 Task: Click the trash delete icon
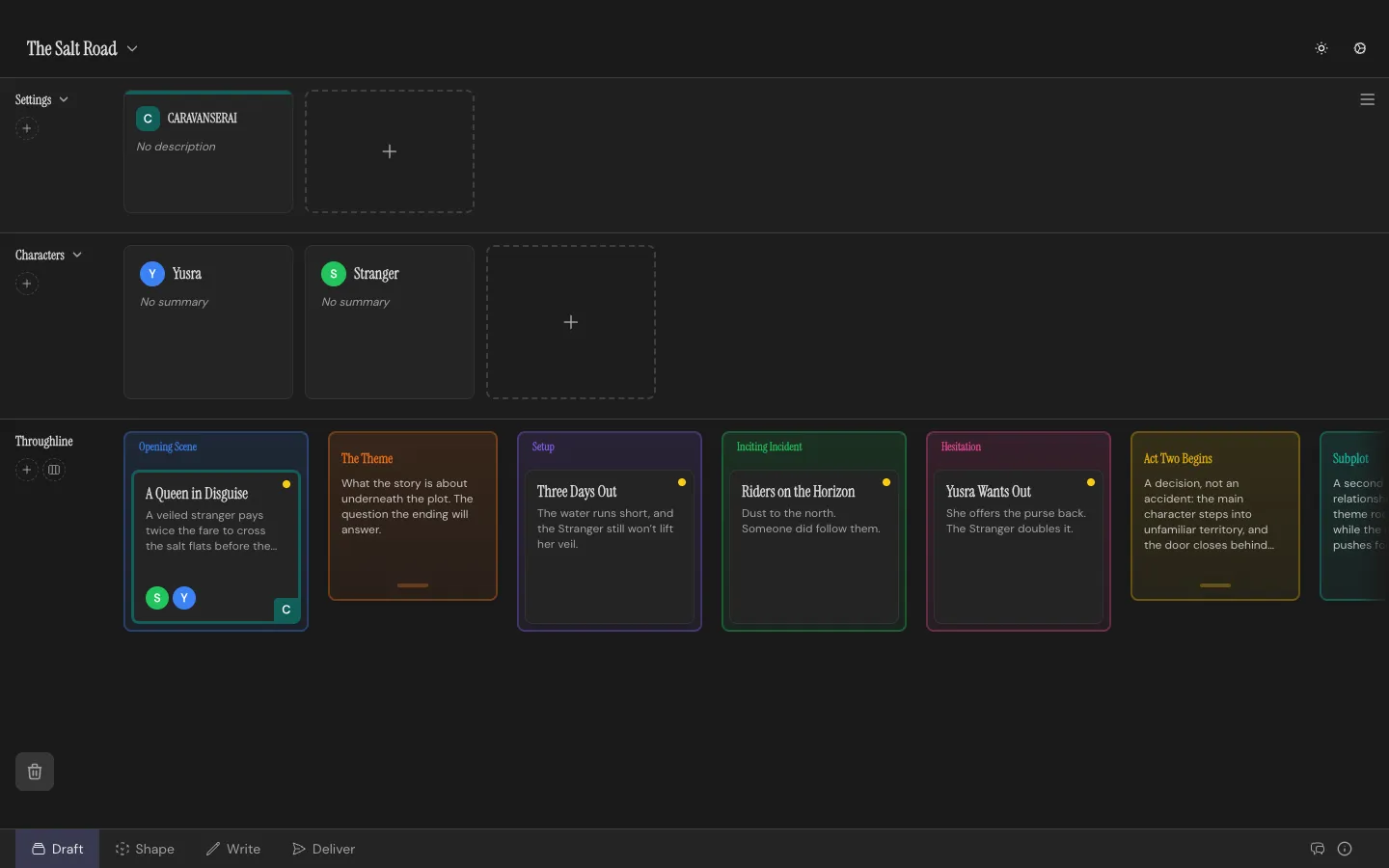(x=35, y=772)
